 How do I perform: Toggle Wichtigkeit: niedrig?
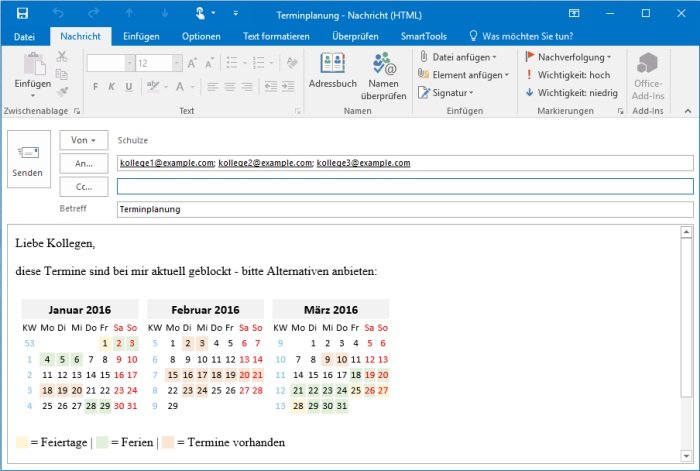click(x=572, y=93)
